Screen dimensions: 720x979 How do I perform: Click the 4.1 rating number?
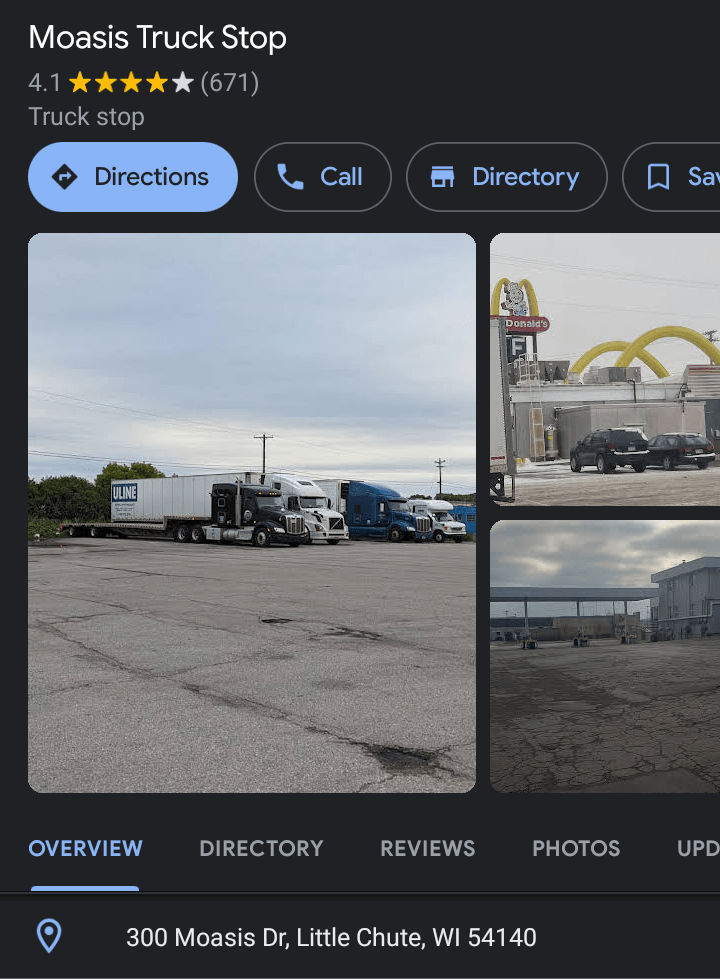pyautogui.click(x=44, y=82)
